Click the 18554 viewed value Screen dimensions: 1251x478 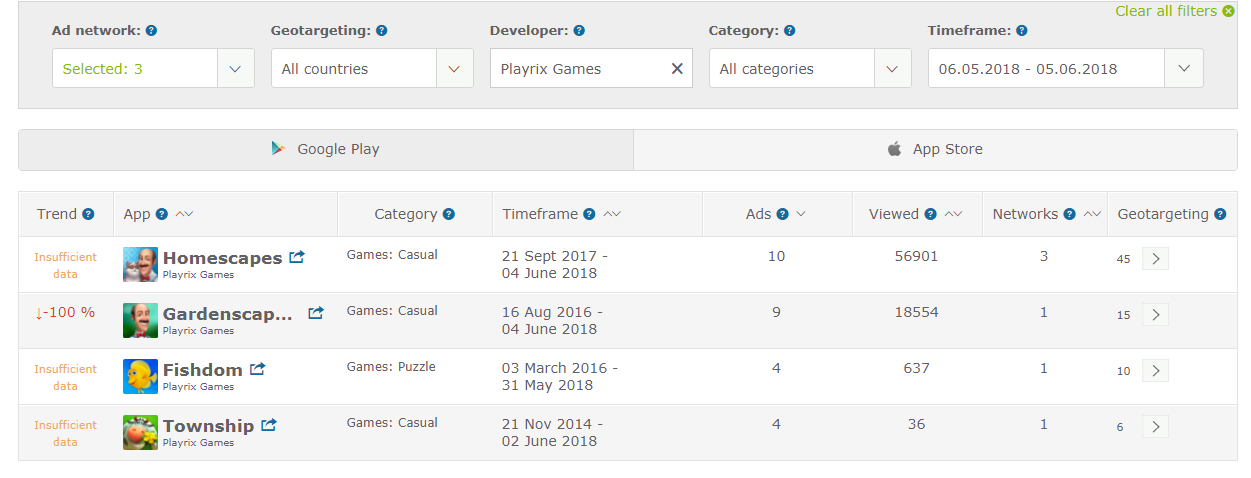pos(917,312)
